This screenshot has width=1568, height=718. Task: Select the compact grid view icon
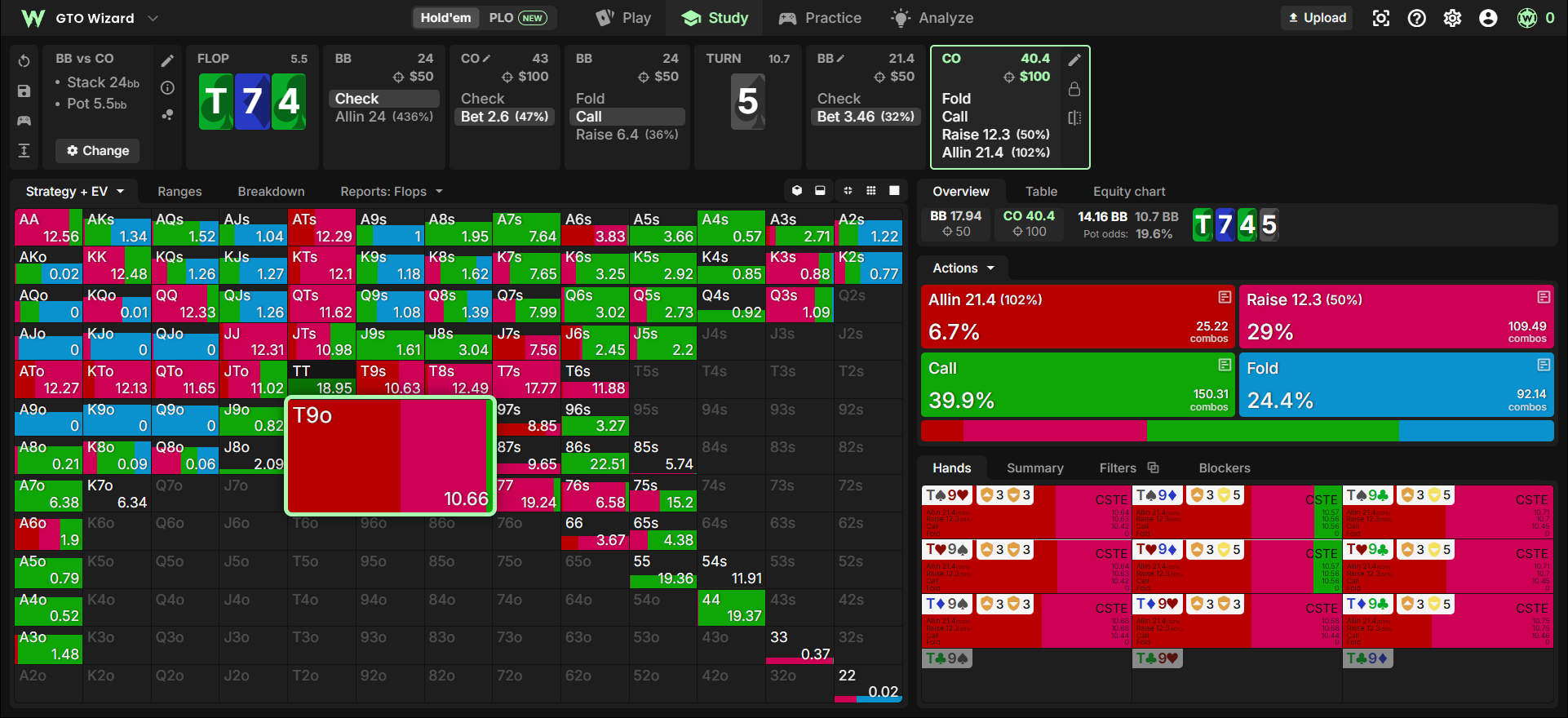871,191
